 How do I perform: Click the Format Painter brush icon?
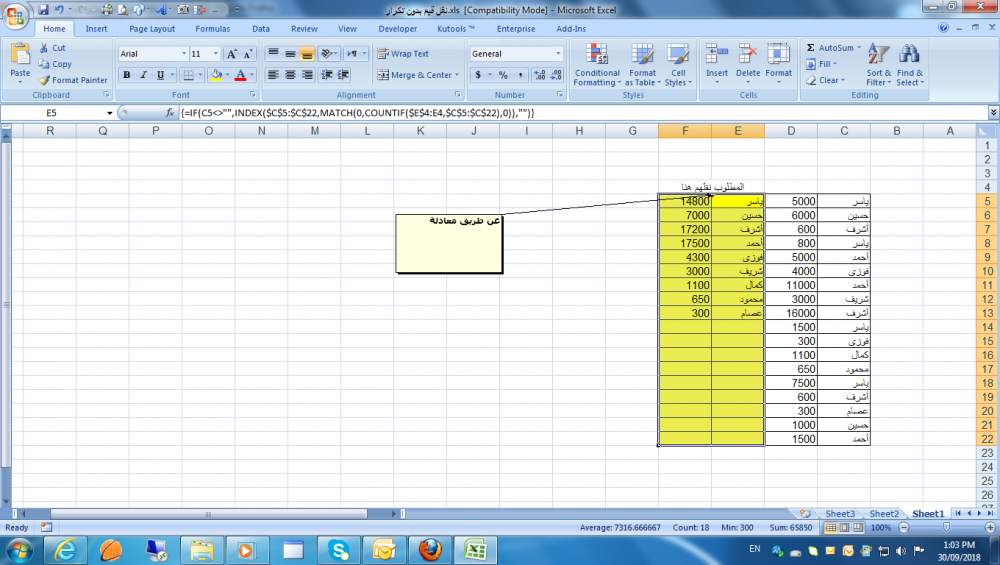[x=45, y=80]
